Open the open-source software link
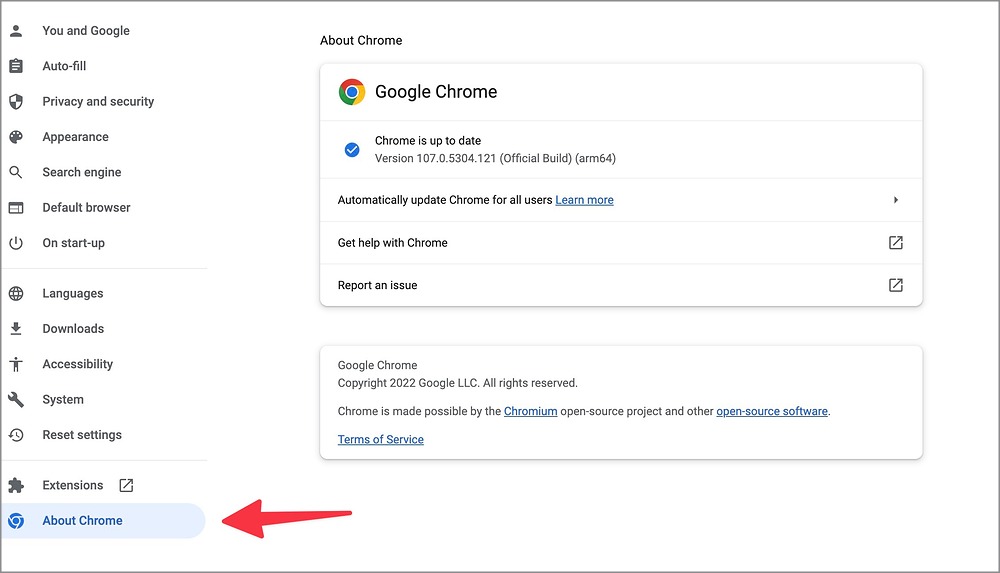 [x=772, y=412]
